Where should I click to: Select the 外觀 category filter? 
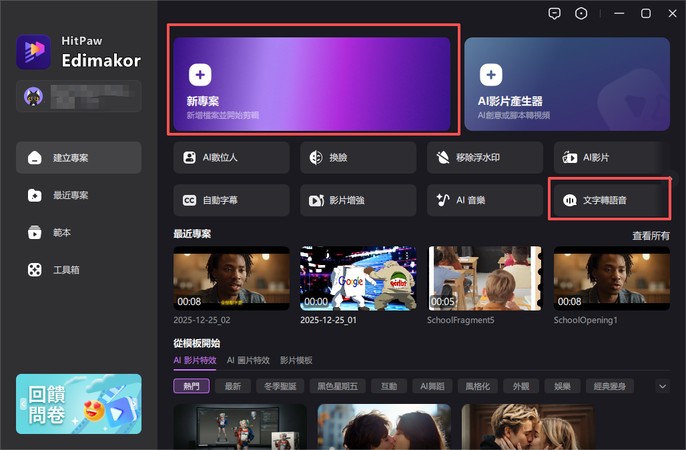click(x=521, y=386)
